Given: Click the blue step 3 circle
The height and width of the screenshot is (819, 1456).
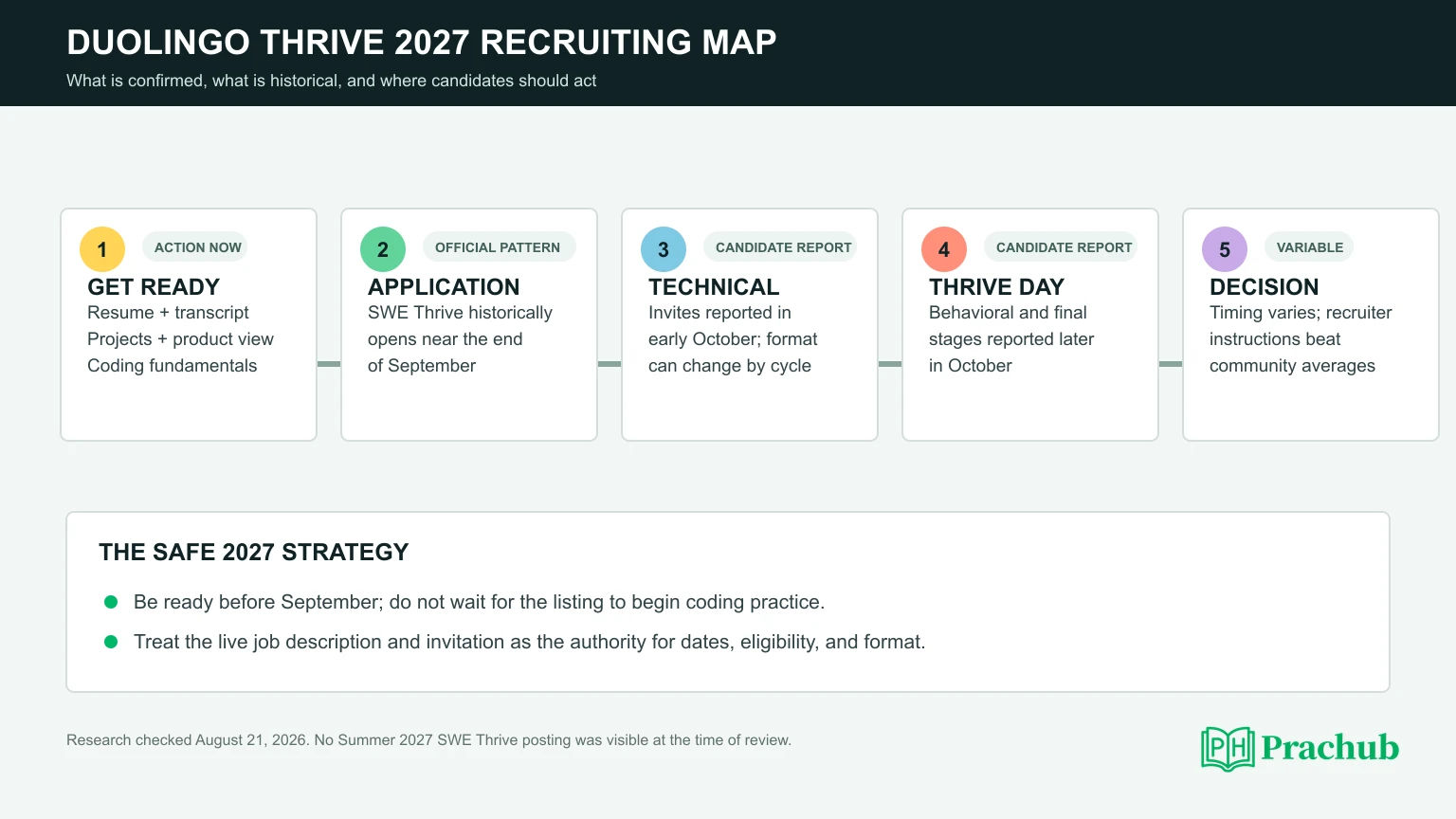Looking at the screenshot, I should (664, 249).
